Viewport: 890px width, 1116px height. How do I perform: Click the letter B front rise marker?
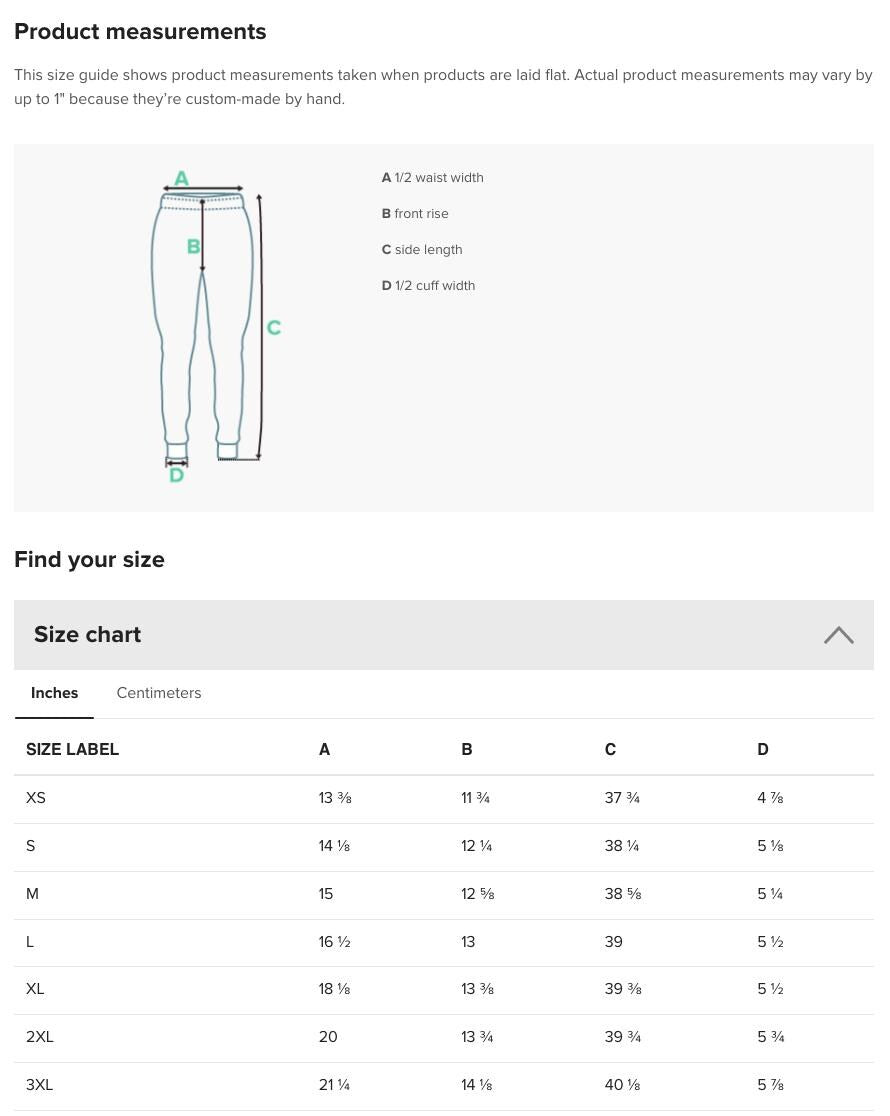pos(193,246)
